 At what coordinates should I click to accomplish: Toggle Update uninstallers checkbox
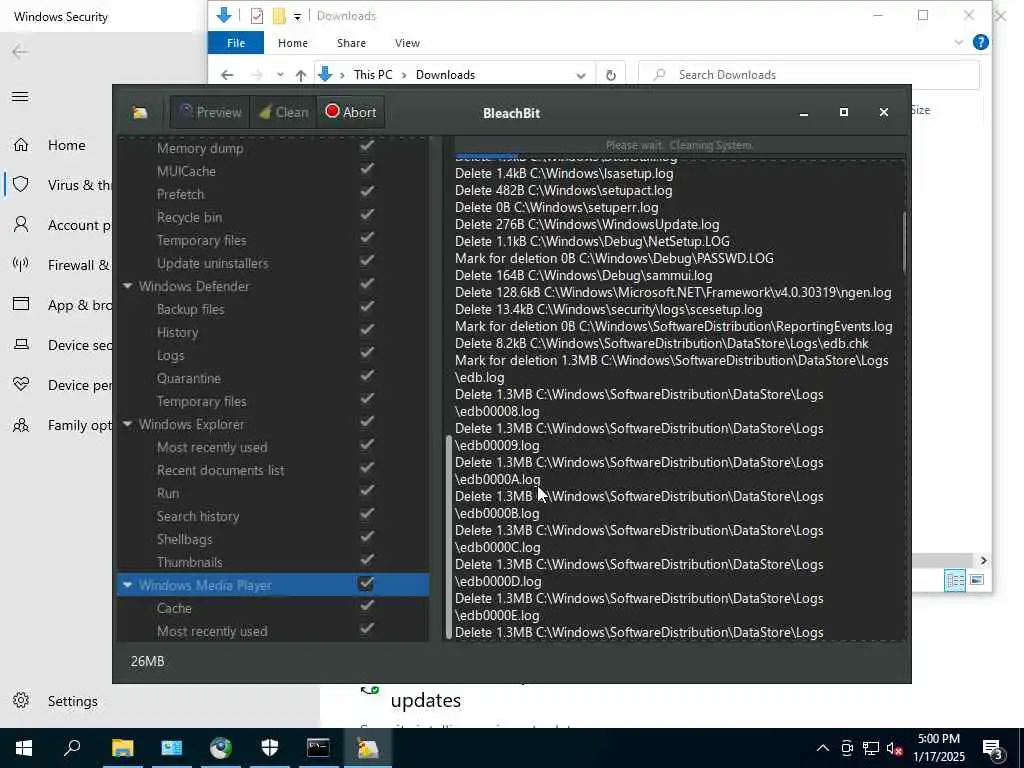[x=367, y=261]
